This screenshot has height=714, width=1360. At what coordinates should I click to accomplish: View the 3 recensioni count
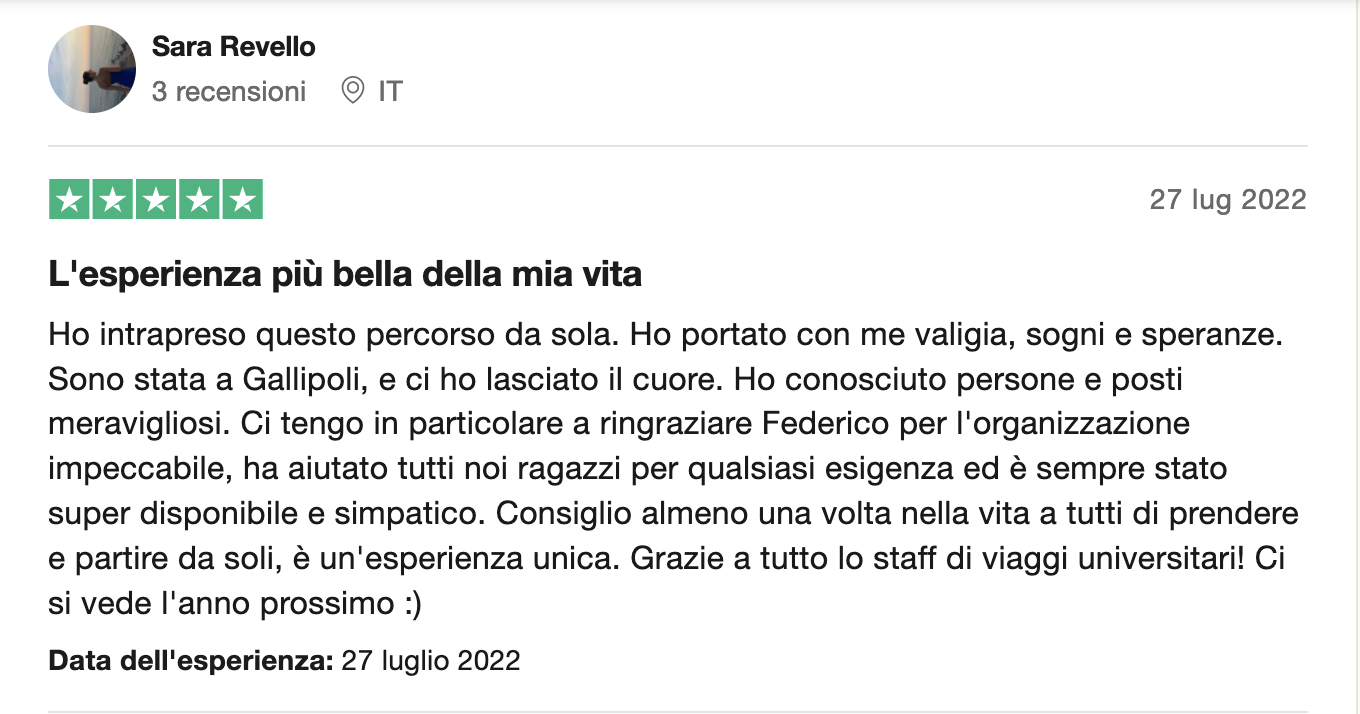pos(229,91)
